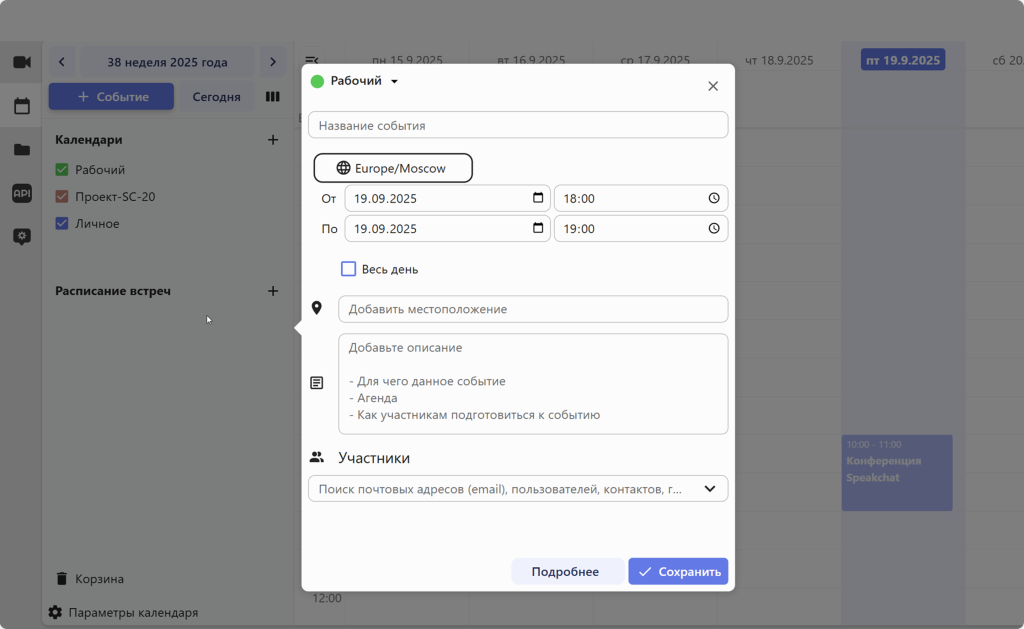The image size is (1024, 629).
Task: Click the 'Сохранить' button
Action: (x=678, y=572)
